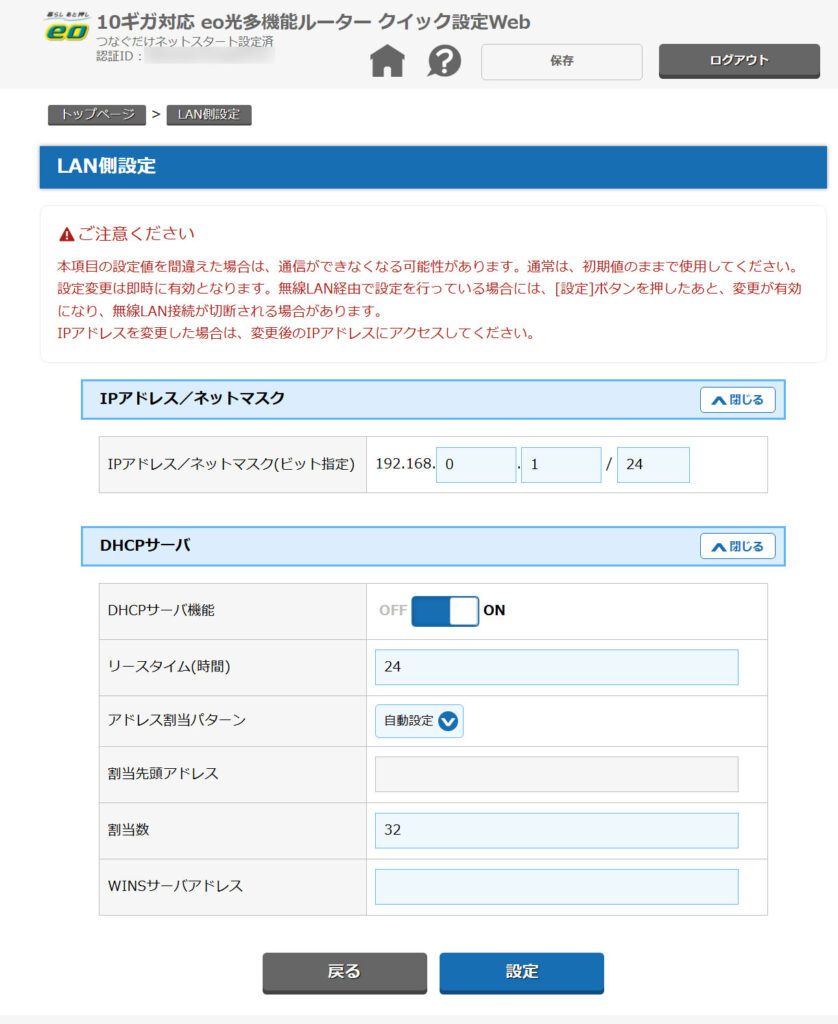This screenshot has height=1024, width=838.
Task: Click the 戻る back button
Action: pyautogui.click(x=344, y=972)
